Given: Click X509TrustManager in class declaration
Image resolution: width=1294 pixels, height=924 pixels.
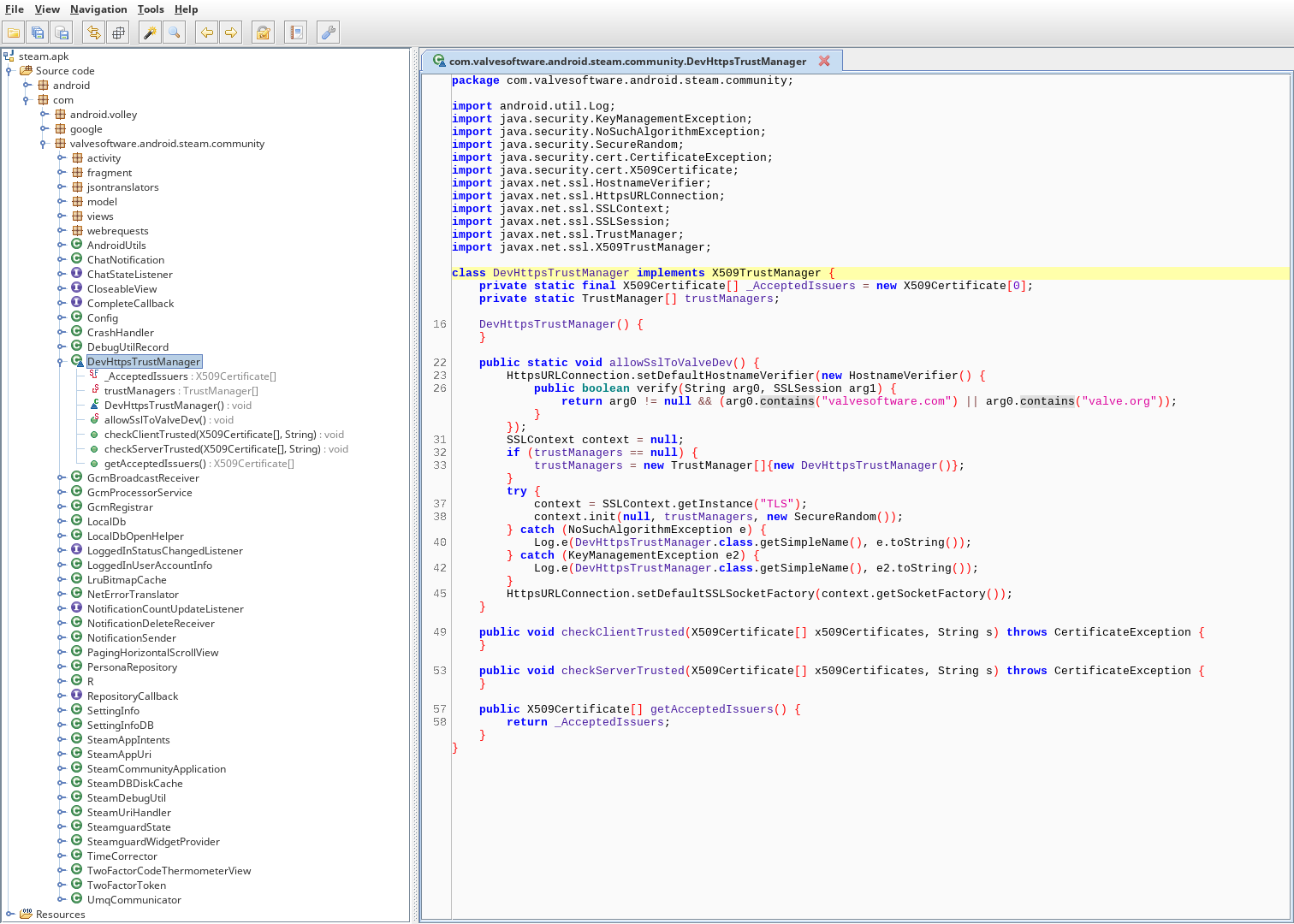Looking at the screenshot, I should [766, 273].
